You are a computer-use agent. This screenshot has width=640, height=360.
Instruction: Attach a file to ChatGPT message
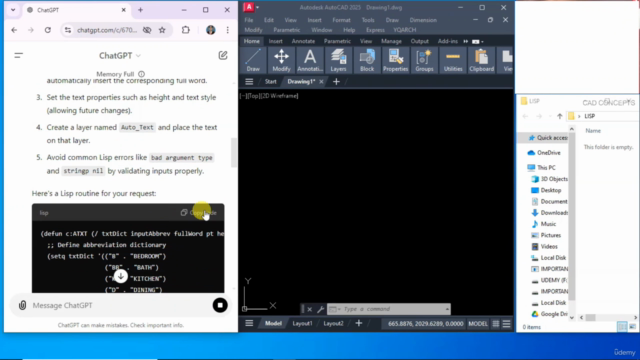[22, 305]
